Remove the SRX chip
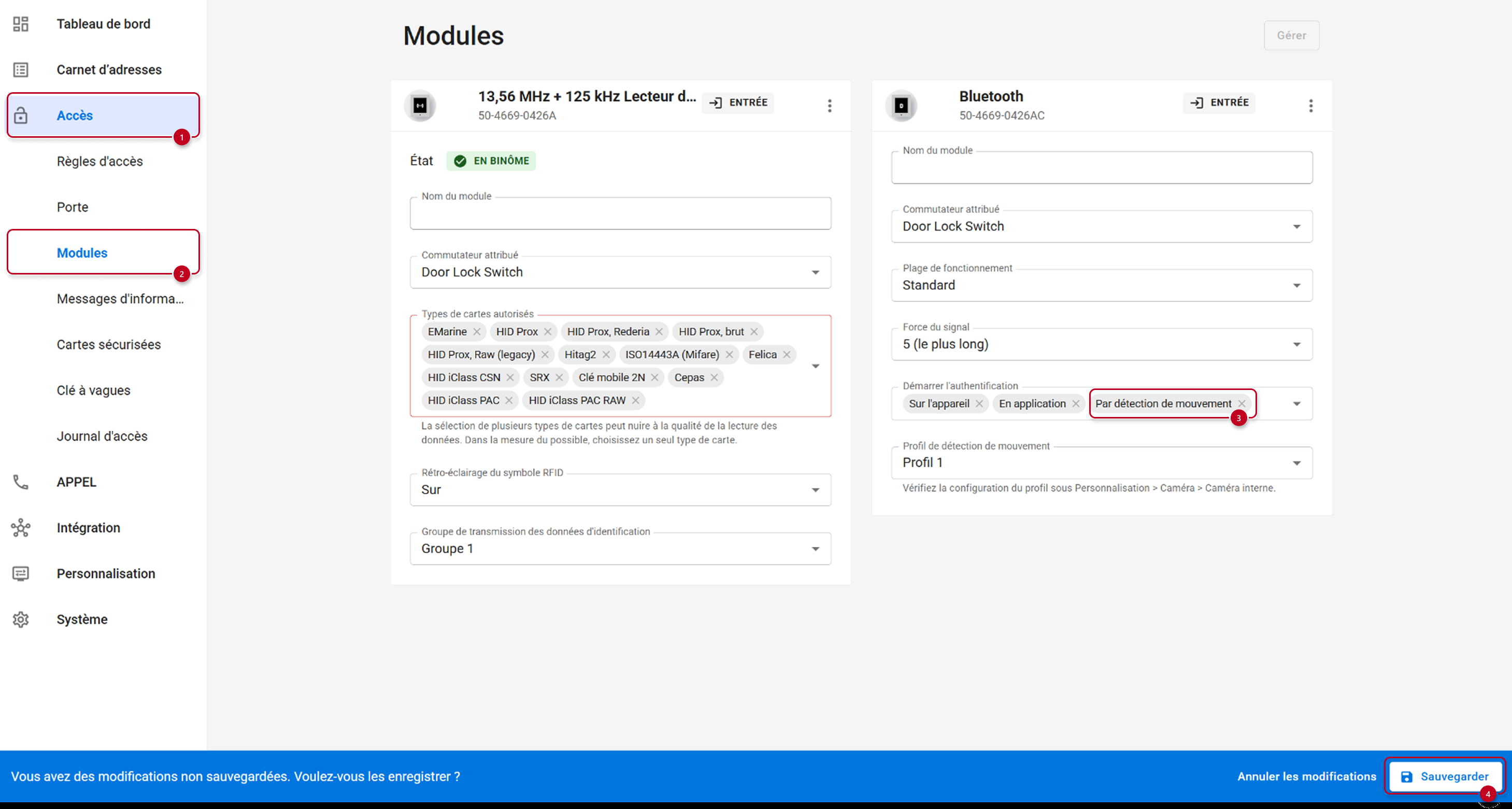Image resolution: width=1512 pixels, height=809 pixels. 560,378
